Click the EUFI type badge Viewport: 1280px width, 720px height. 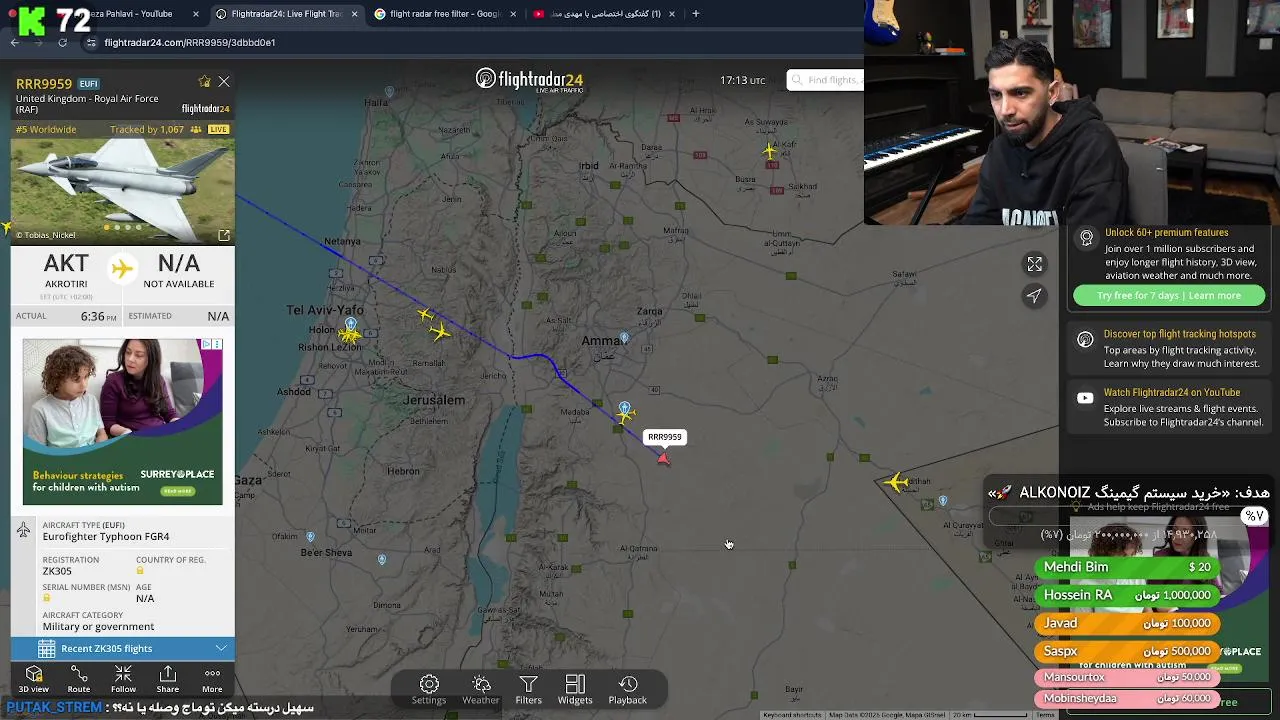pos(88,84)
